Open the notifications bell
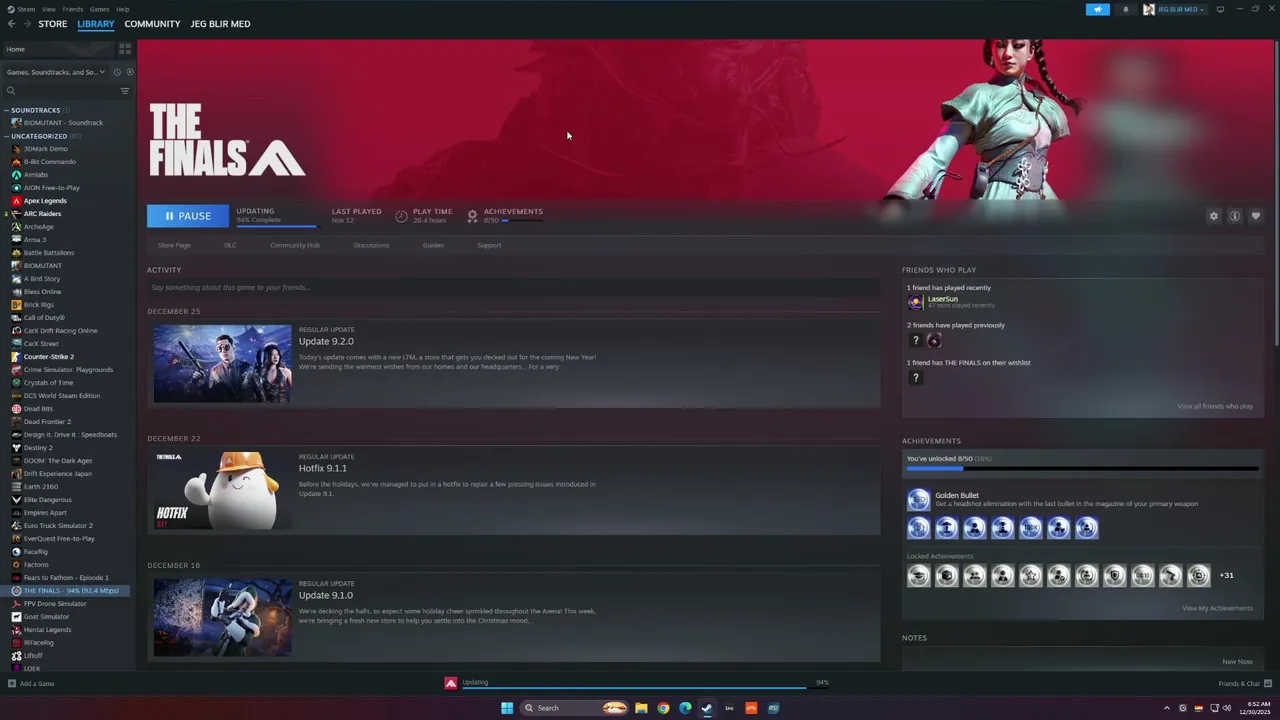The image size is (1280, 720). point(1125,9)
